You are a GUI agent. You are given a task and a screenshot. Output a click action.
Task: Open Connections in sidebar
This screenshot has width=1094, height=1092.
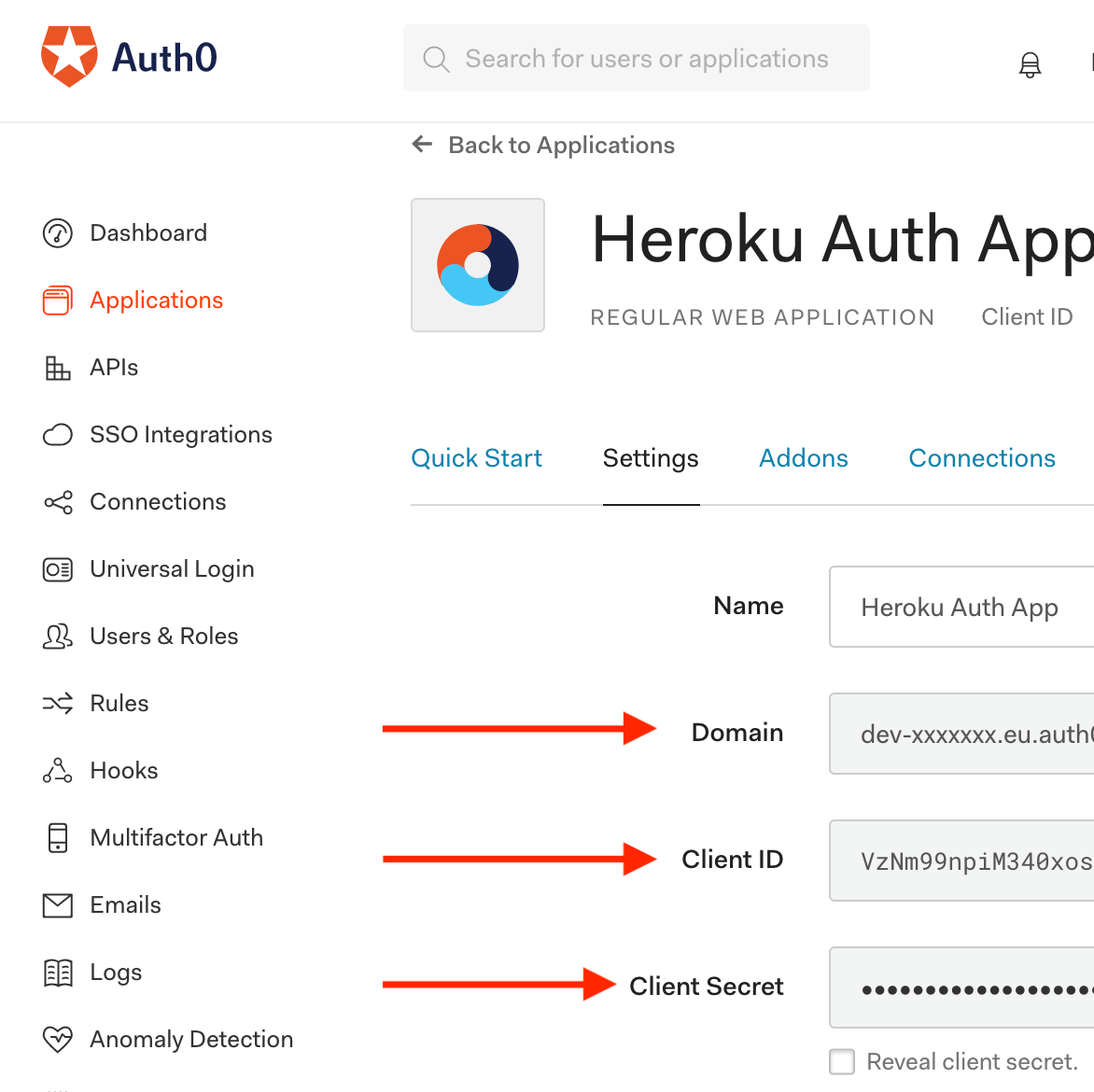click(x=159, y=502)
